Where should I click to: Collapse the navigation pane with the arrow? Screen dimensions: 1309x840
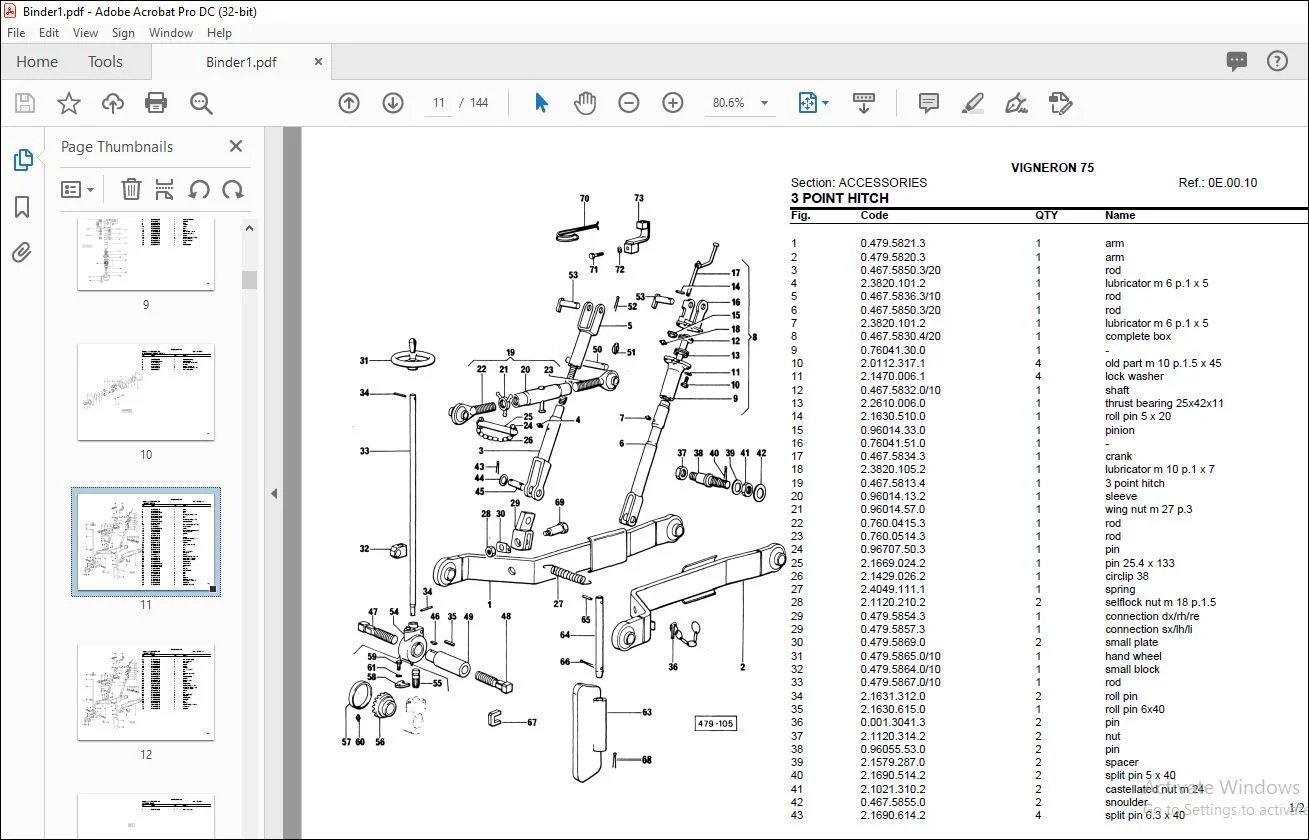click(275, 493)
